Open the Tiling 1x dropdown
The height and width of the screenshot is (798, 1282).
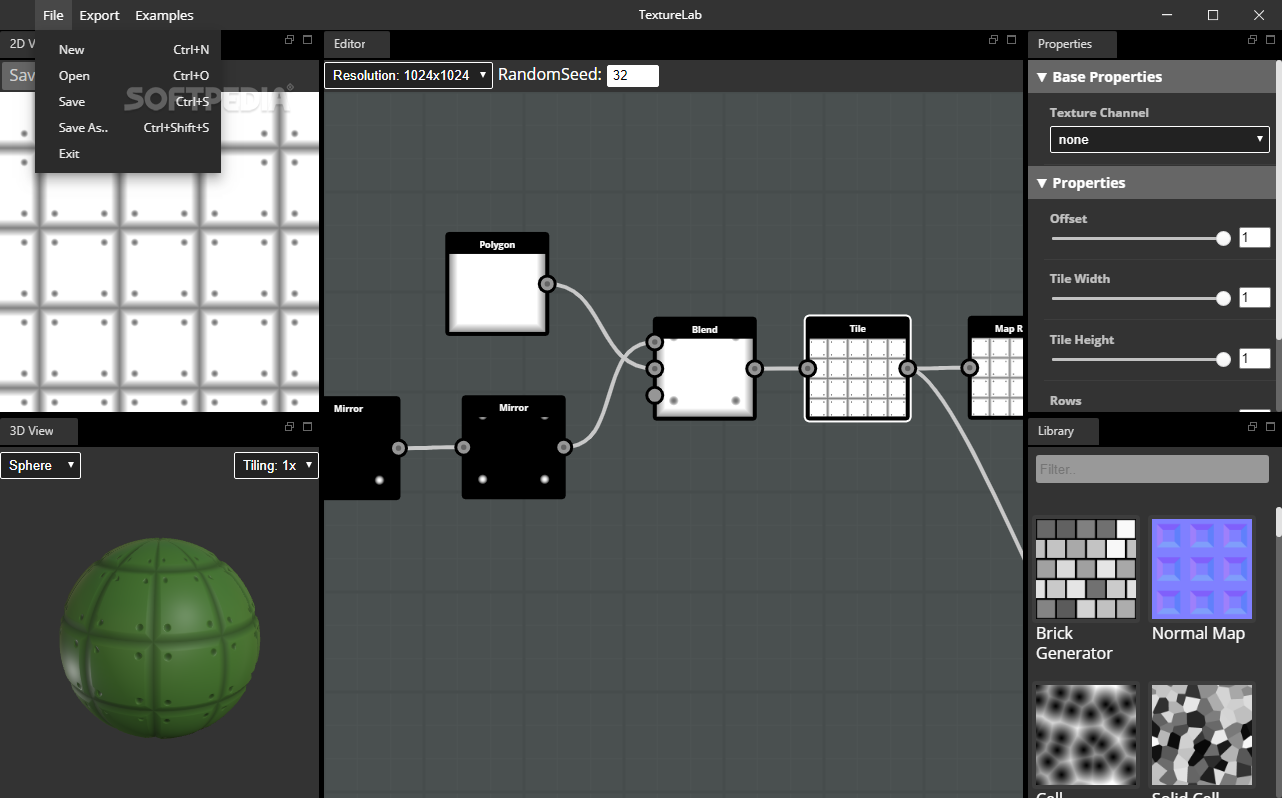(x=276, y=465)
